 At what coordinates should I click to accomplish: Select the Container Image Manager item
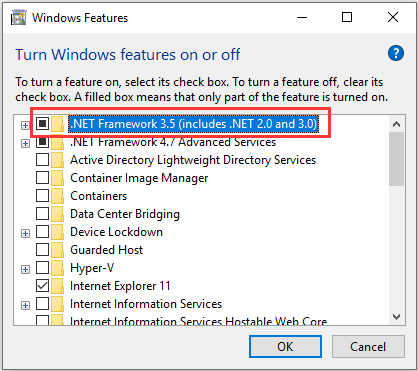point(139,178)
